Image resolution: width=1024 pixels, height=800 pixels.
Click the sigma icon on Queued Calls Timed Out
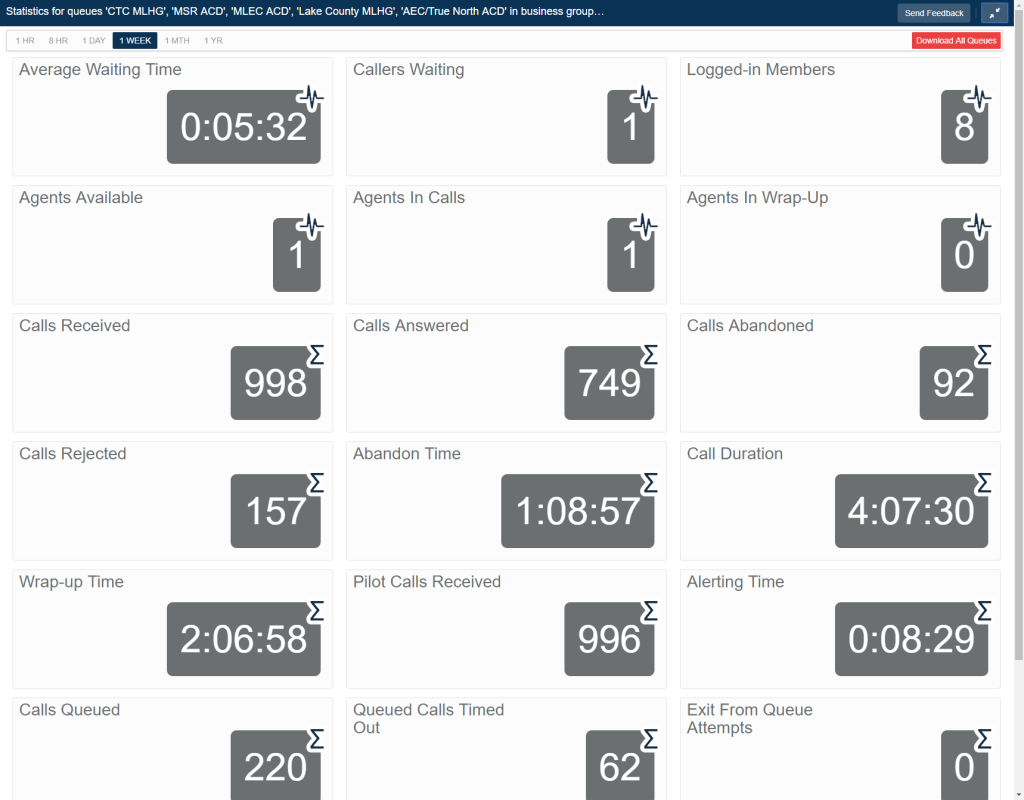(650, 739)
